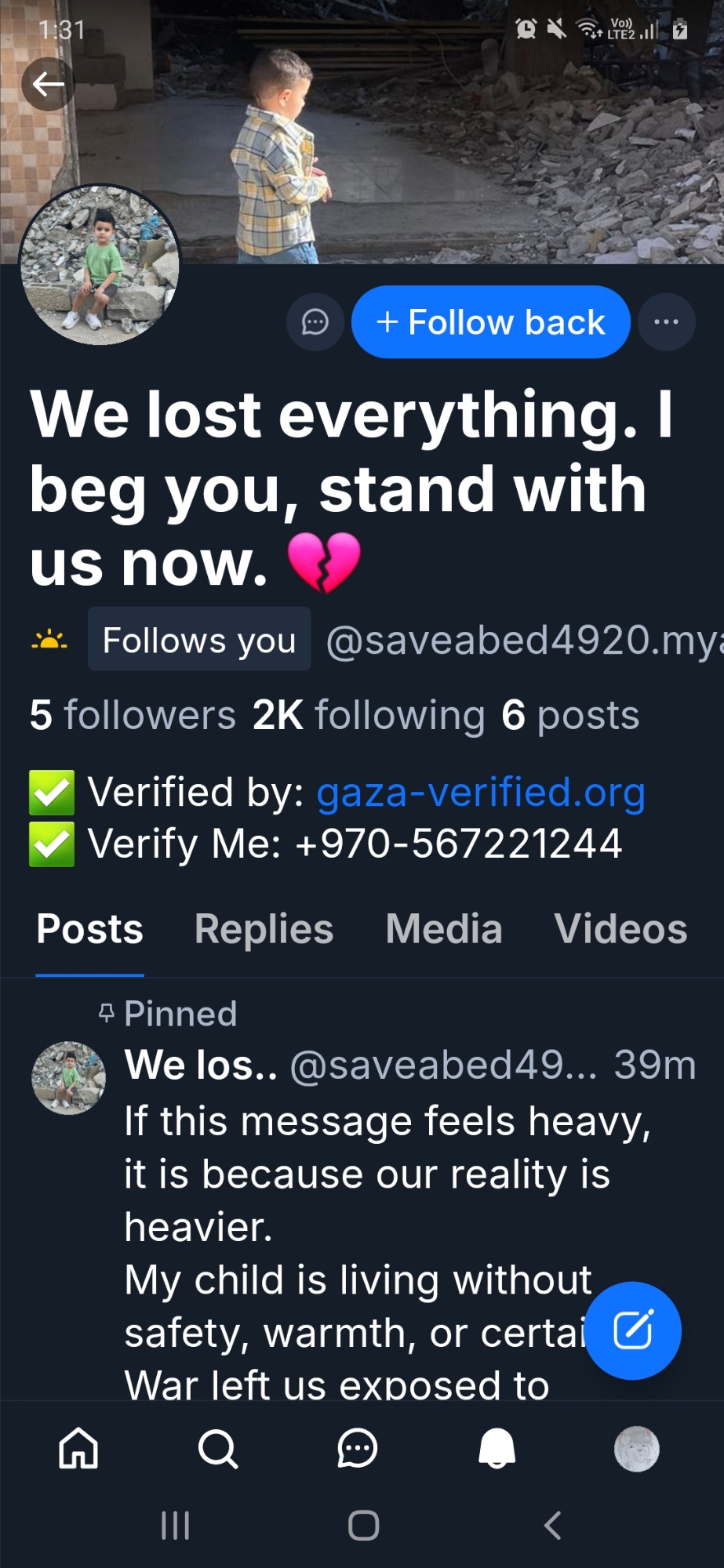Click the Follow back button
This screenshot has width=724, height=1568.
coord(491,322)
